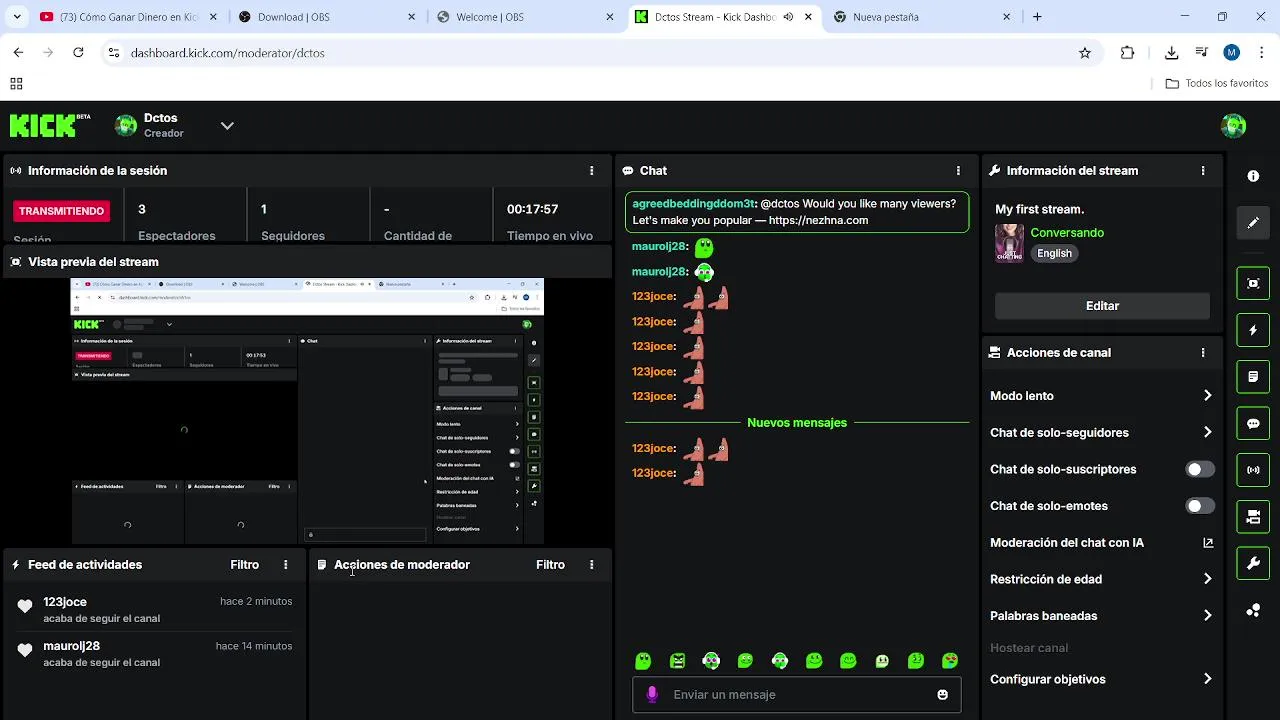The height and width of the screenshot is (720, 1280).
Task: Click the stream preview thumbnail
Action: (x=307, y=411)
